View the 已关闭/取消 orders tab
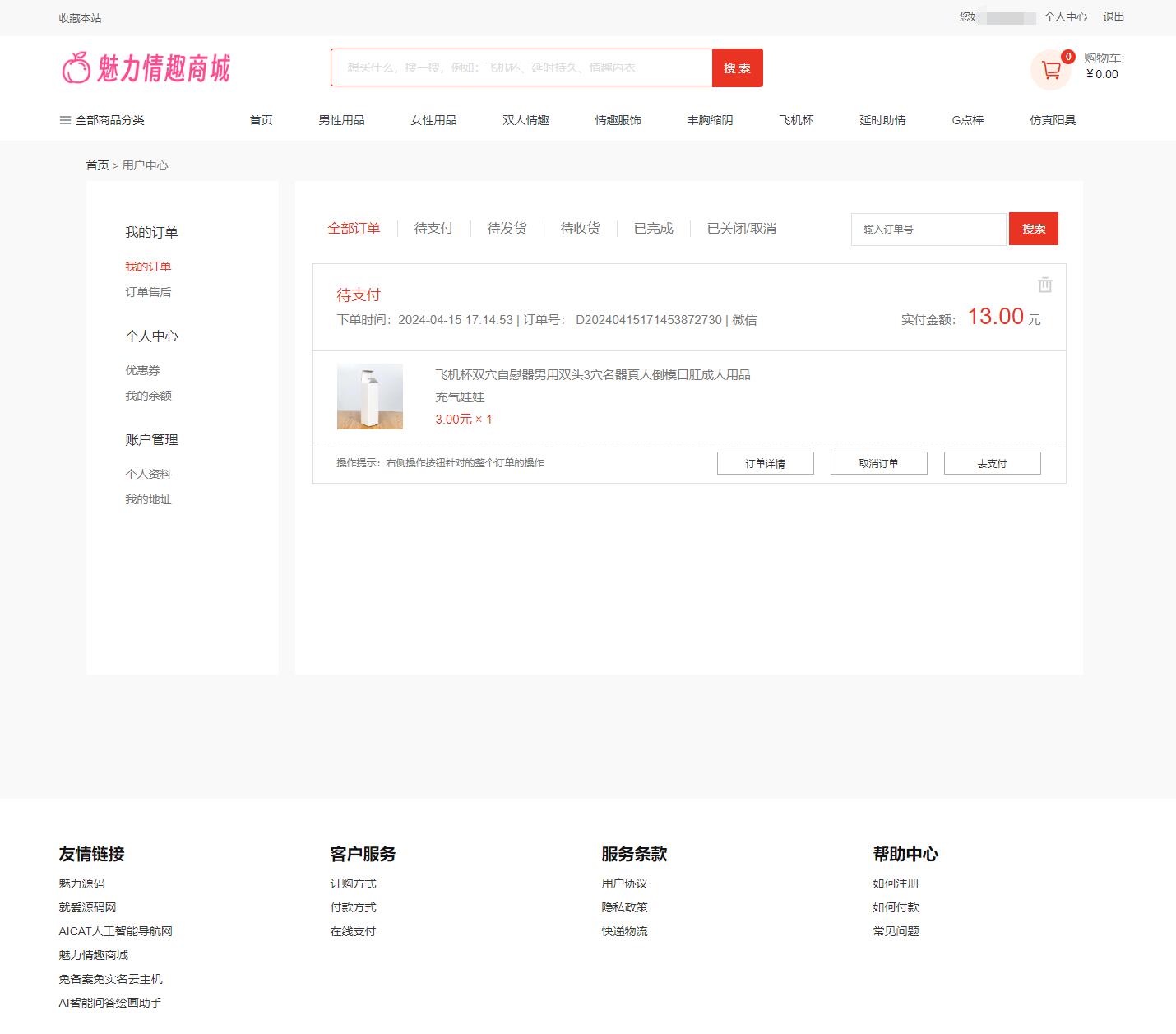 pos(741,229)
